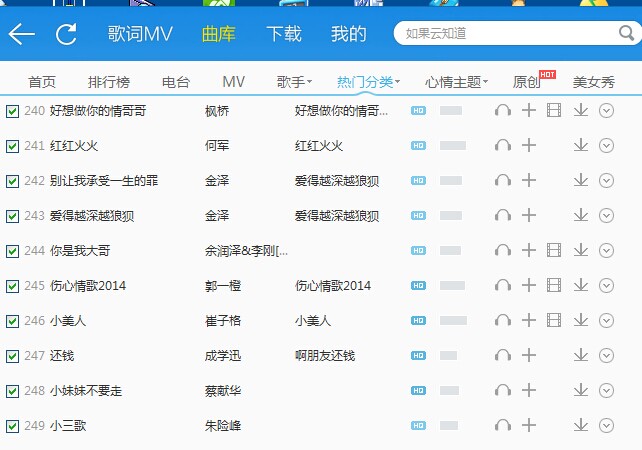Deselect the checkbox for 小妹妹不要走
Viewport: 642px width, 450px height.
(x=12, y=391)
